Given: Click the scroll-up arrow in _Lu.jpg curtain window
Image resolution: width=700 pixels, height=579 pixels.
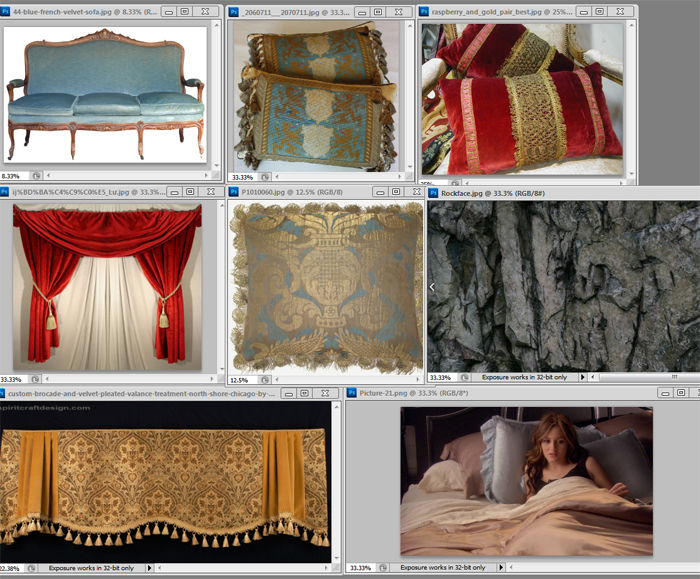Looking at the screenshot, I should [x=221, y=205].
